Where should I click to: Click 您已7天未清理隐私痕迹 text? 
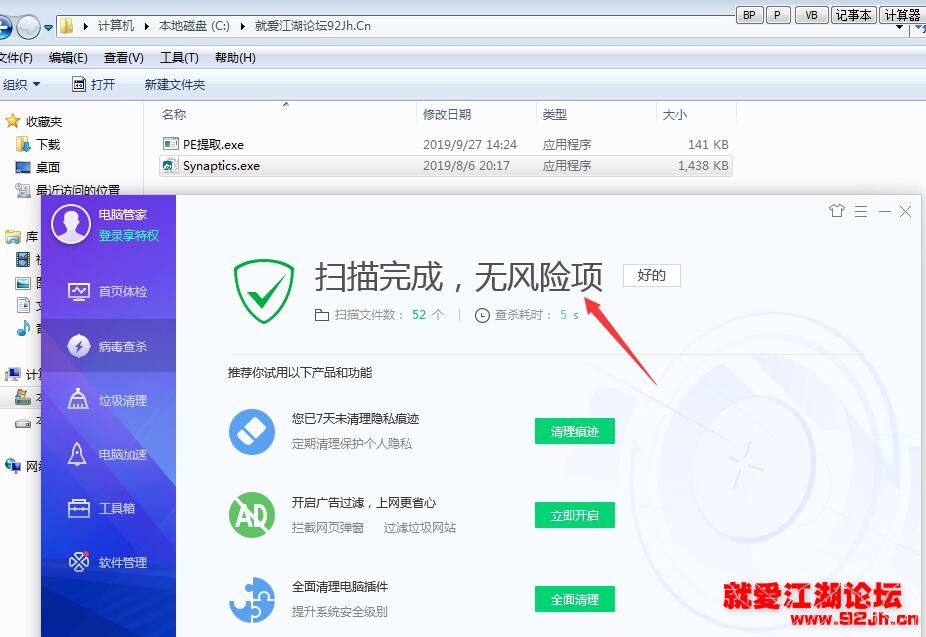pyautogui.click(x=356, y=419)
